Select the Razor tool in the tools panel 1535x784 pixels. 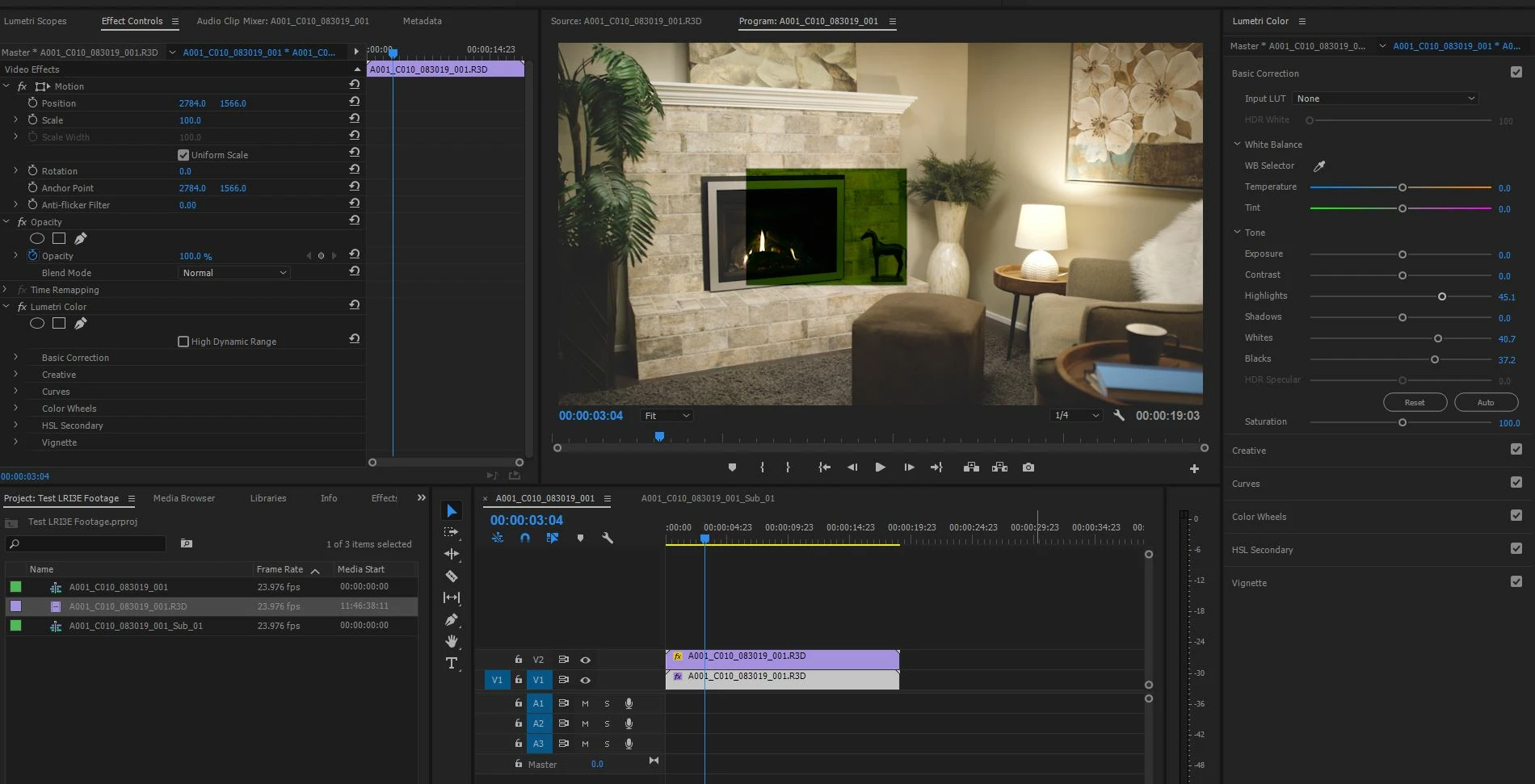point(452,576)
